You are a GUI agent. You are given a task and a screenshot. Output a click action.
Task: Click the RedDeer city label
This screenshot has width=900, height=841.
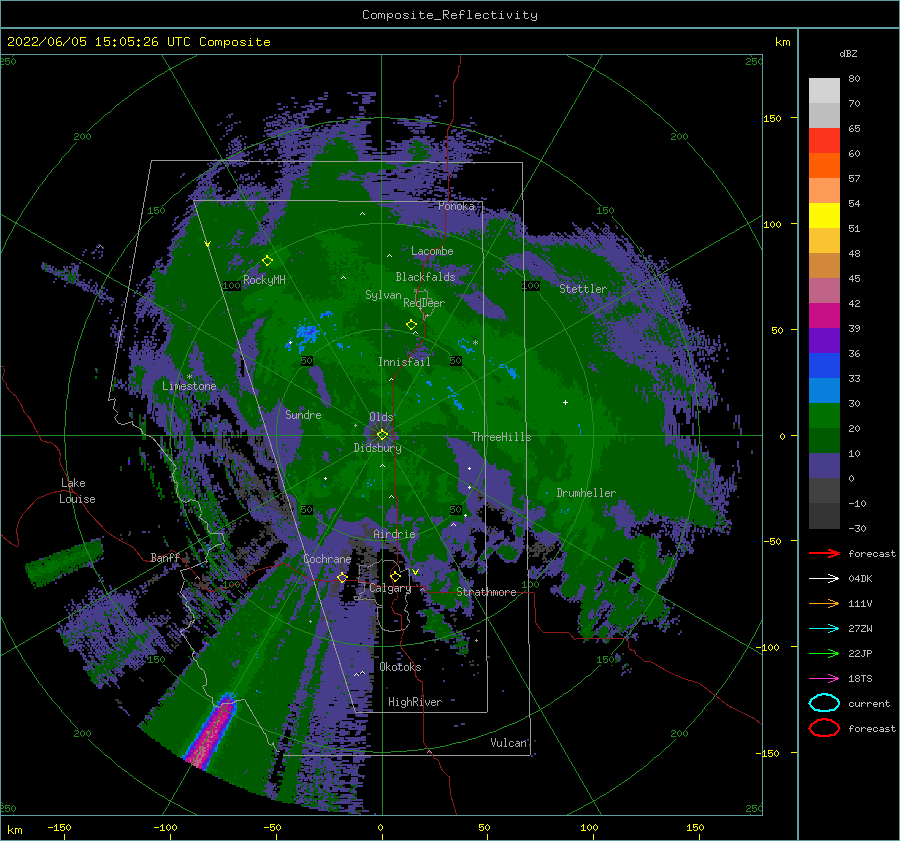[424, 303]
